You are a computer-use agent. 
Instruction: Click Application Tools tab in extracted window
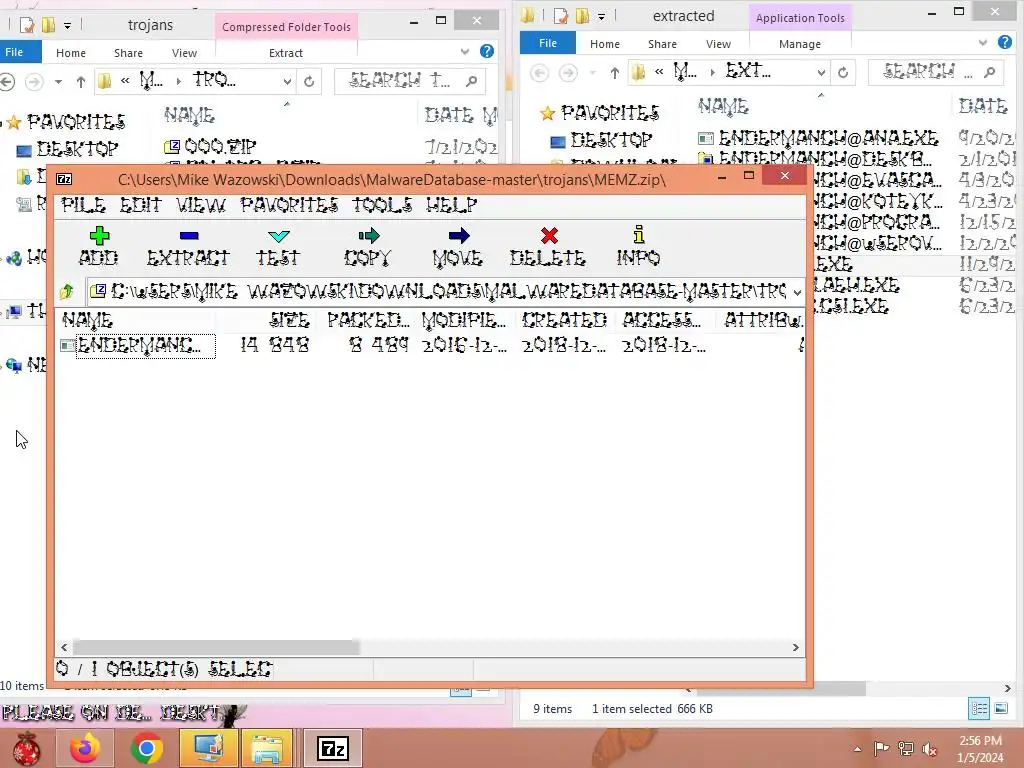coord(800,18)
